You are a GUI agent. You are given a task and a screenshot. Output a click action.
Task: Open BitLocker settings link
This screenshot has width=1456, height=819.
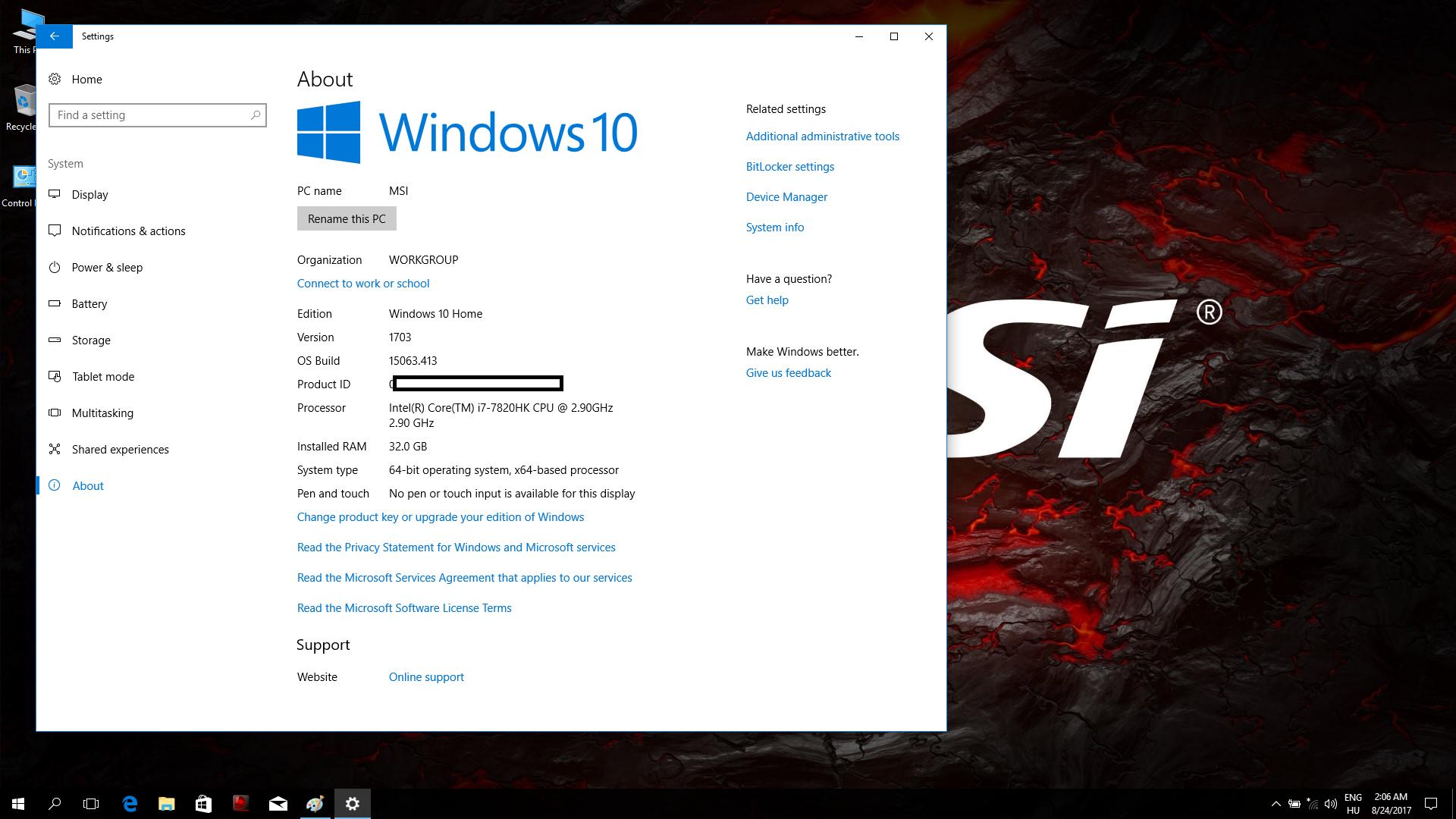(790, 166)
